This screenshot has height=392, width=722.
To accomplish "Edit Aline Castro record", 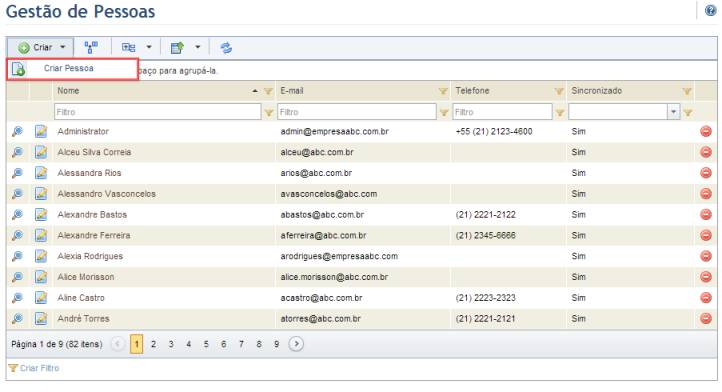I will point(41,298).
